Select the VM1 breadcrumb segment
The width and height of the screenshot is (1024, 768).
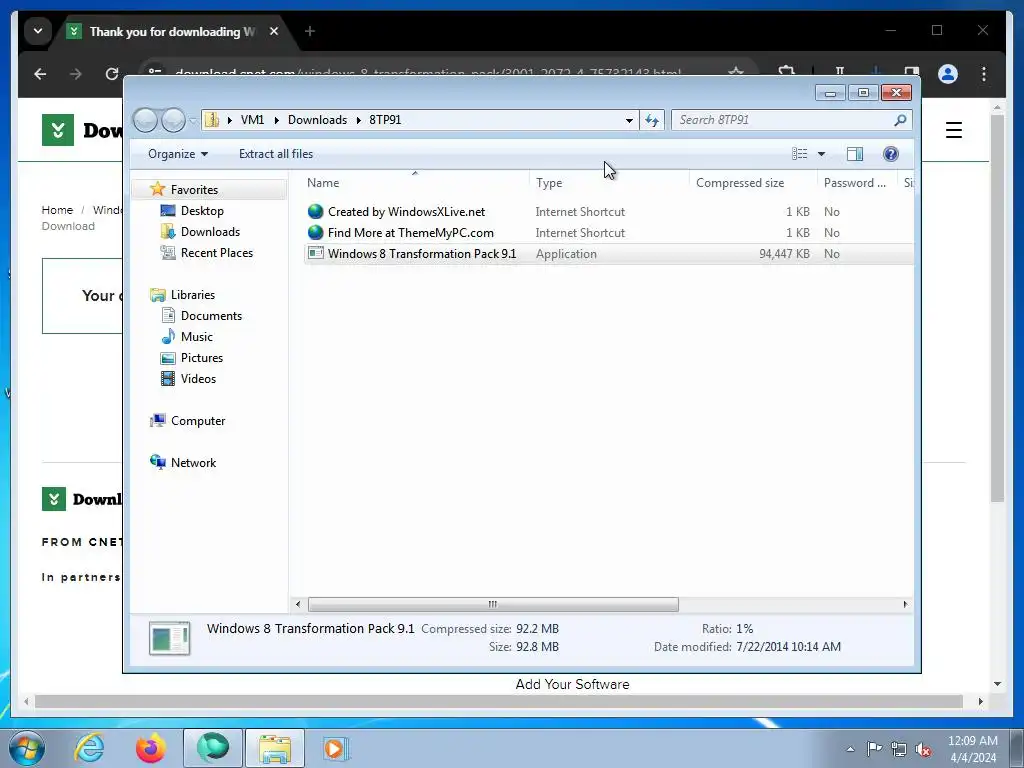click(x=252, y=120)
